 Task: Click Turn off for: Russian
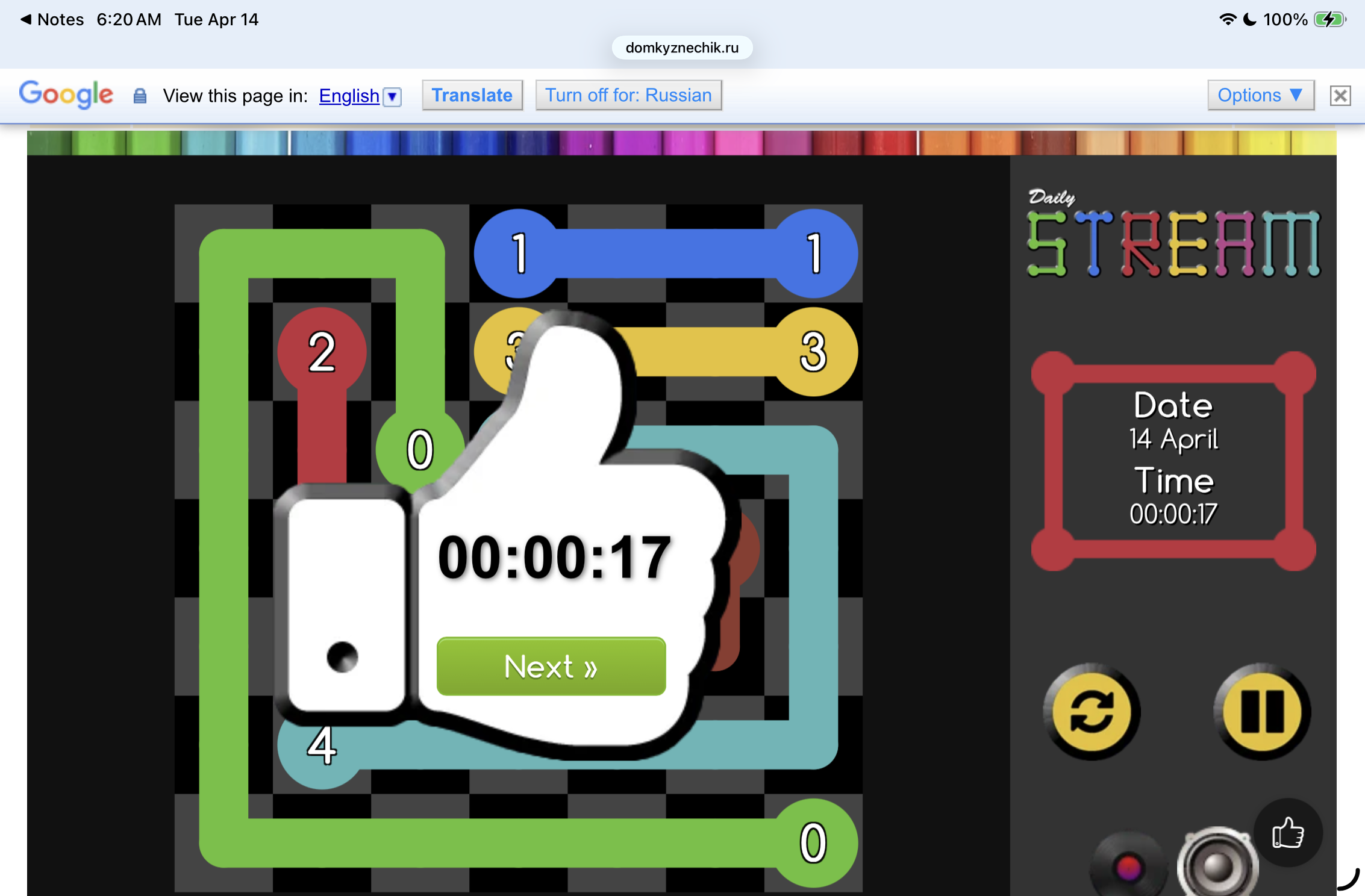pyautogui.click(x=628, y=95)
